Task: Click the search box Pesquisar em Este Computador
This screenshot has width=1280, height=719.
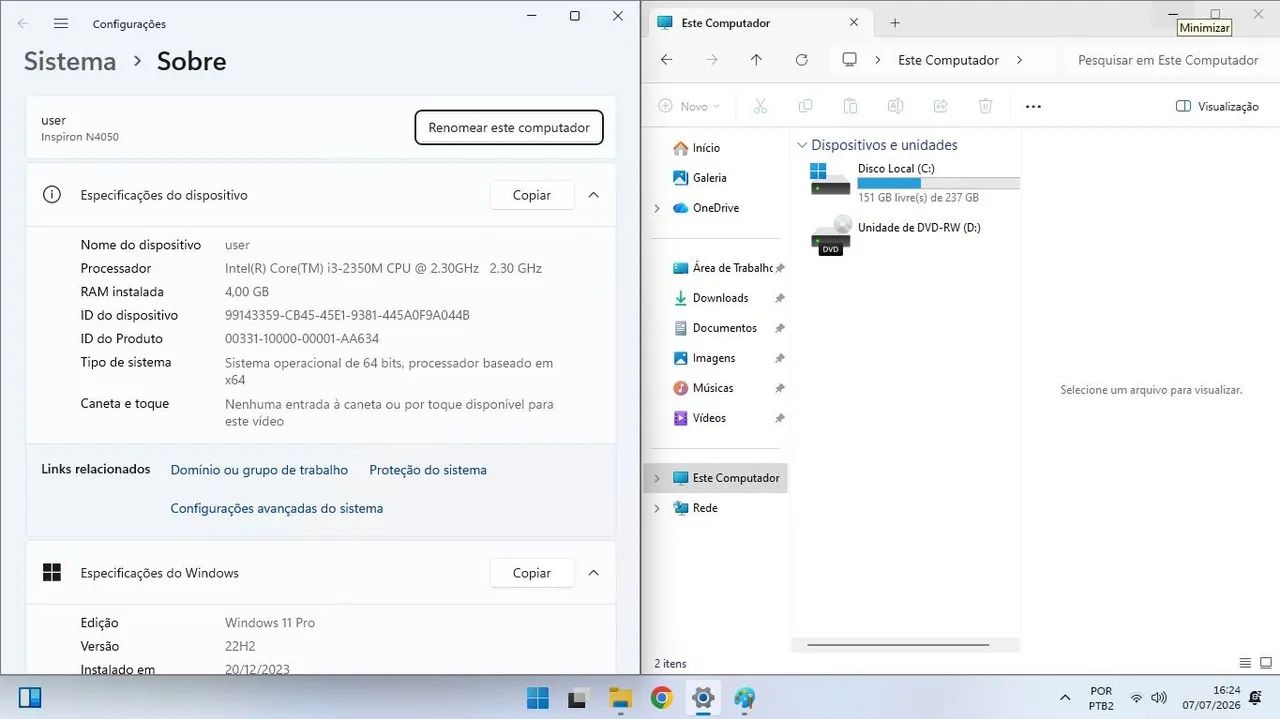Action: [x=1168, y=60]
